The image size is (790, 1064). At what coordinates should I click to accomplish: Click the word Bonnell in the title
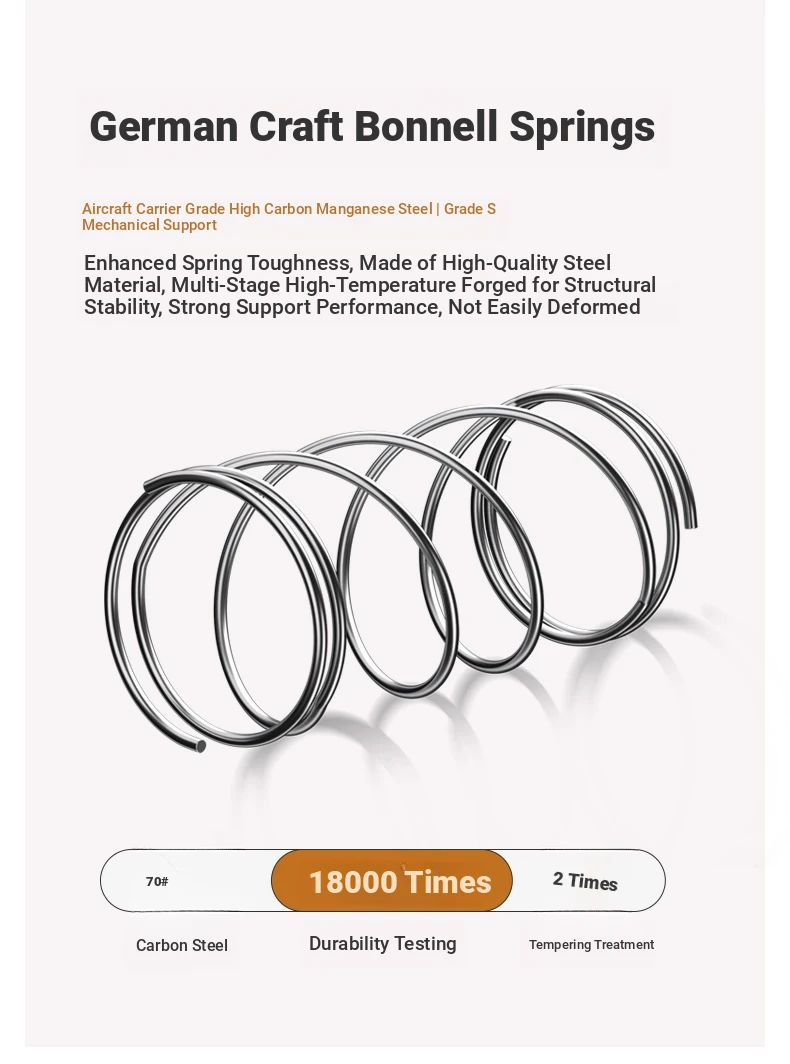tap(426, 126)
